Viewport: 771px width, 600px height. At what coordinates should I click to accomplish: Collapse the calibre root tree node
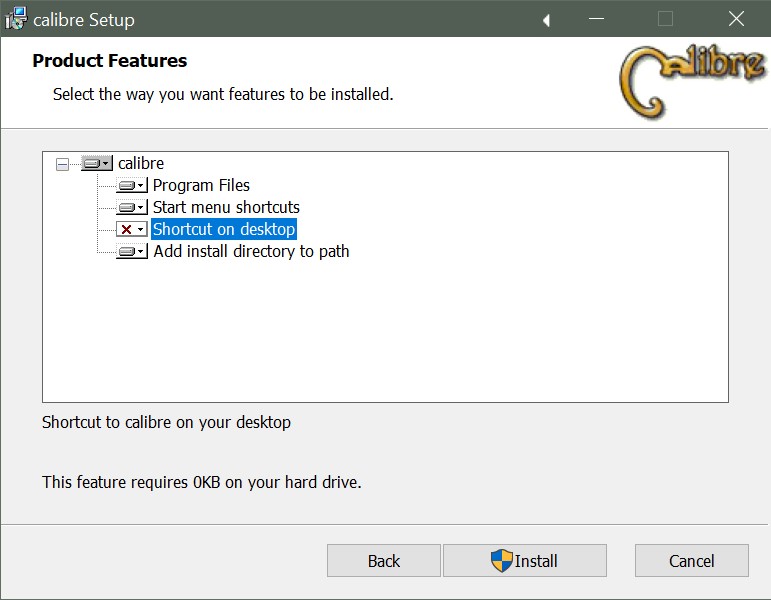click(x=62, y=164)
